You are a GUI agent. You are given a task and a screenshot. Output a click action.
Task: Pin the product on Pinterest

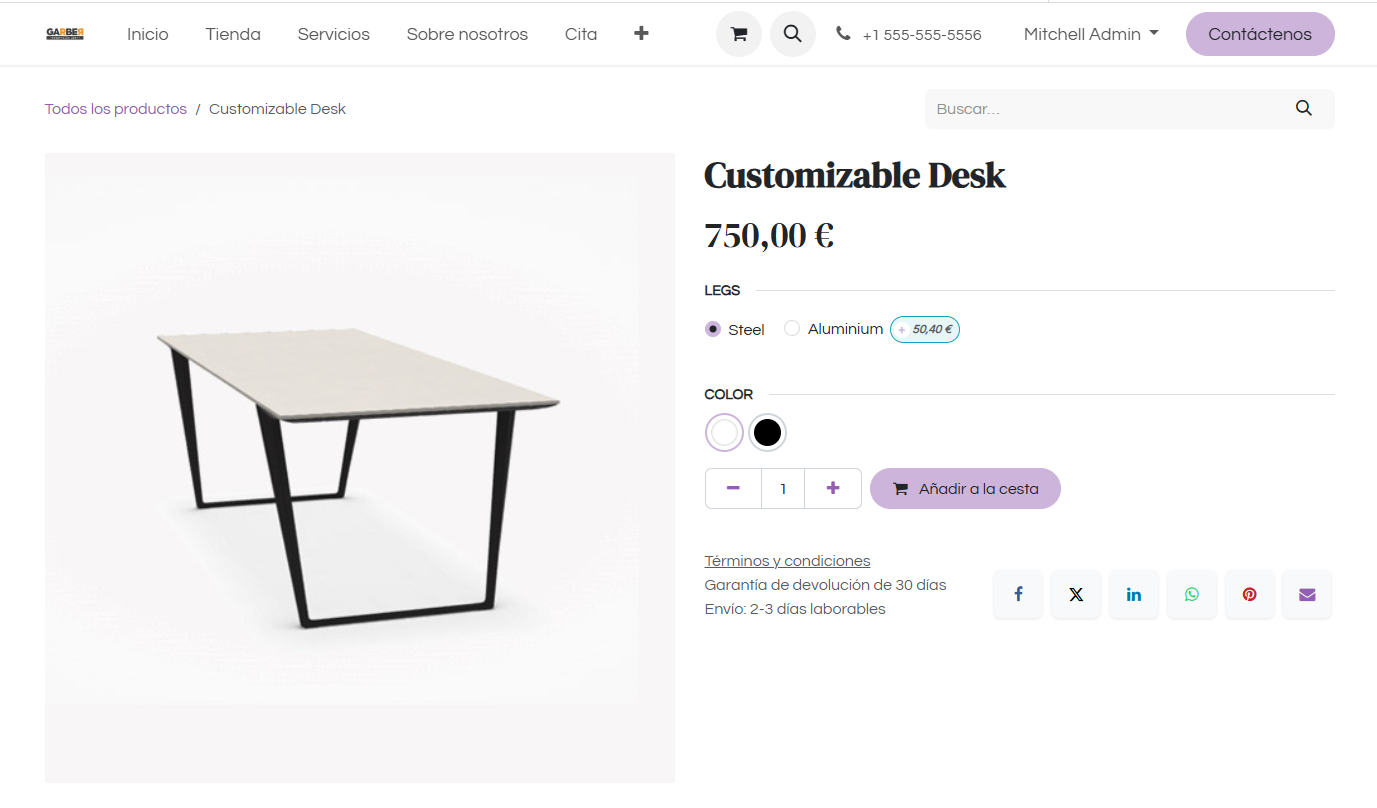[1249, 593]
